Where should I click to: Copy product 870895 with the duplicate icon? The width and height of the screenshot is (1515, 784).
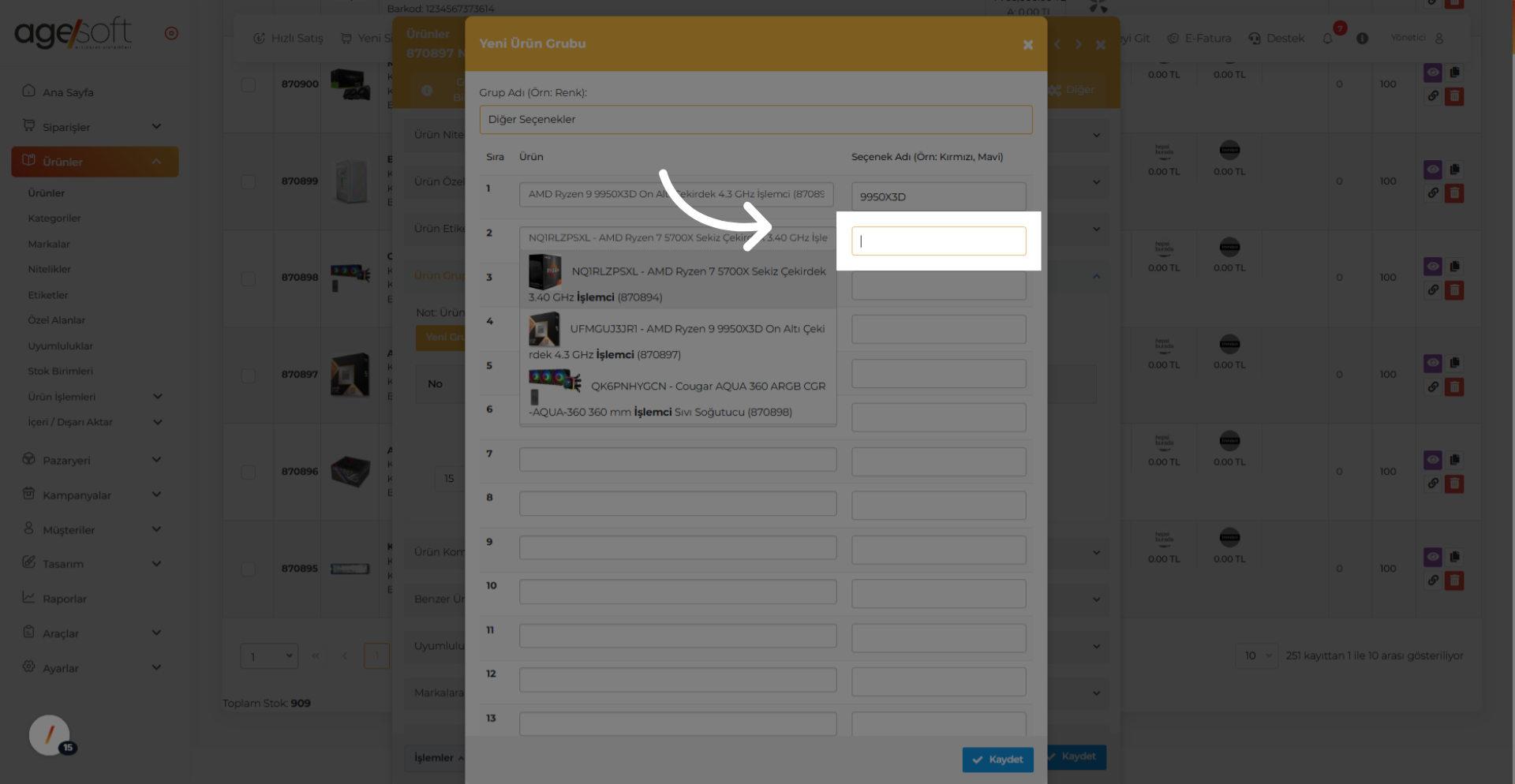pyautogui.click(x=1454, y=557)
